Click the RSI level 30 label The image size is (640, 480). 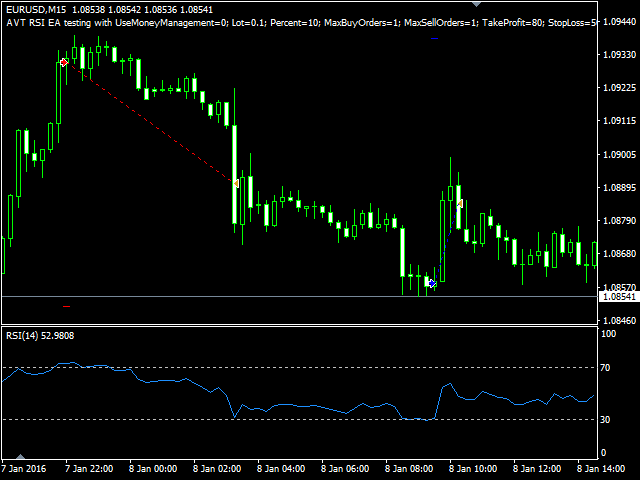606,420
